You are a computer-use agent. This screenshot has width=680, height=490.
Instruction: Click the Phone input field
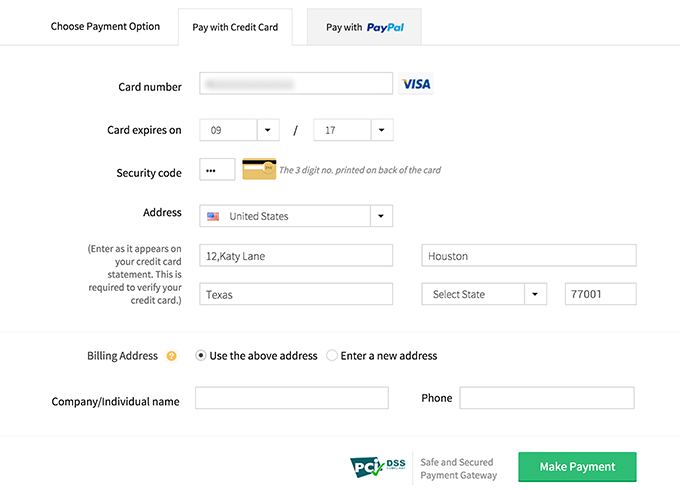(546, 398)
